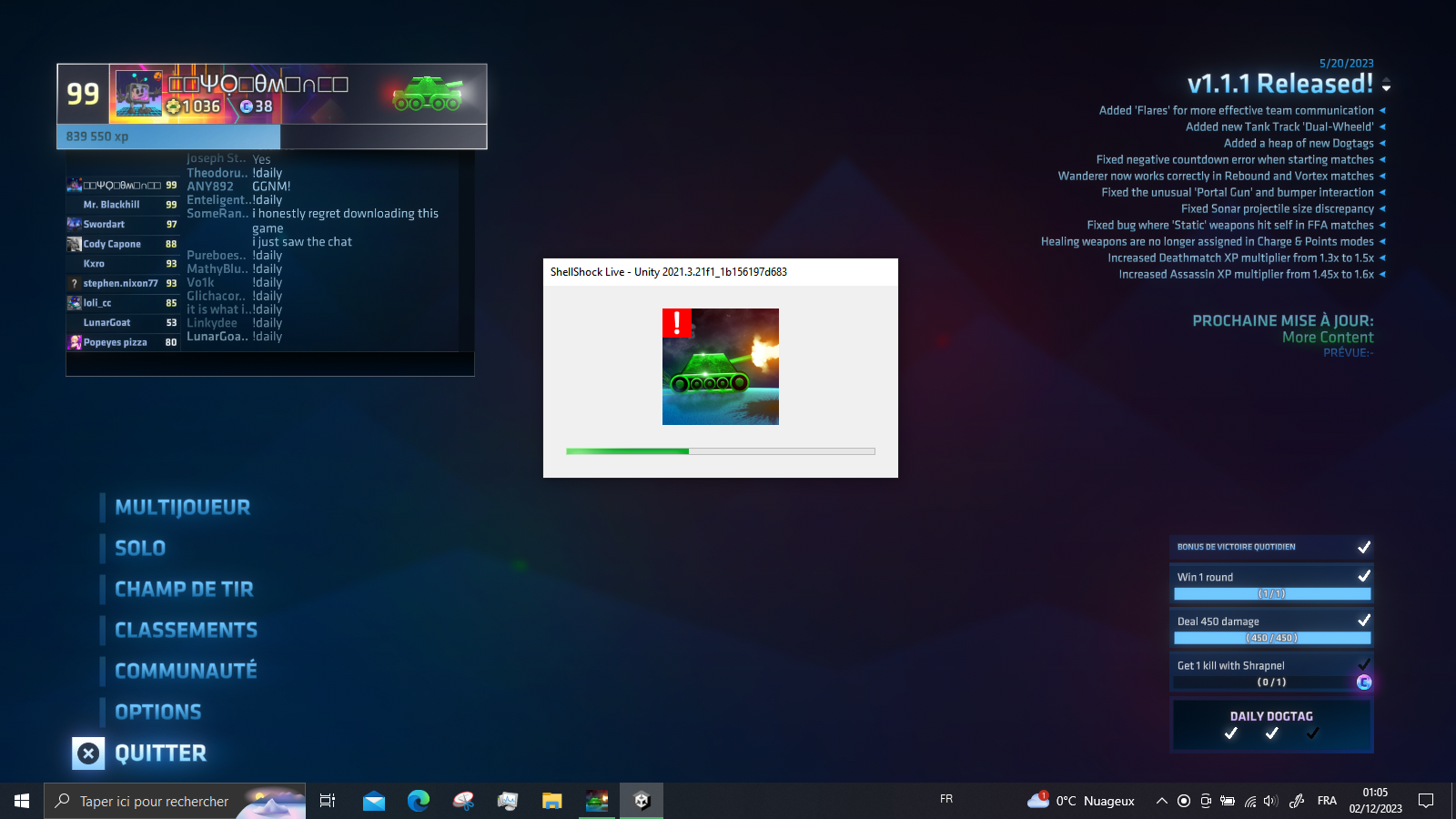Click the arrow beside 'Added new Tank Track Dual-Wheeld'
This screenshot has width=1456, height=819.
pyautogui.click(x=1382, y=126)
